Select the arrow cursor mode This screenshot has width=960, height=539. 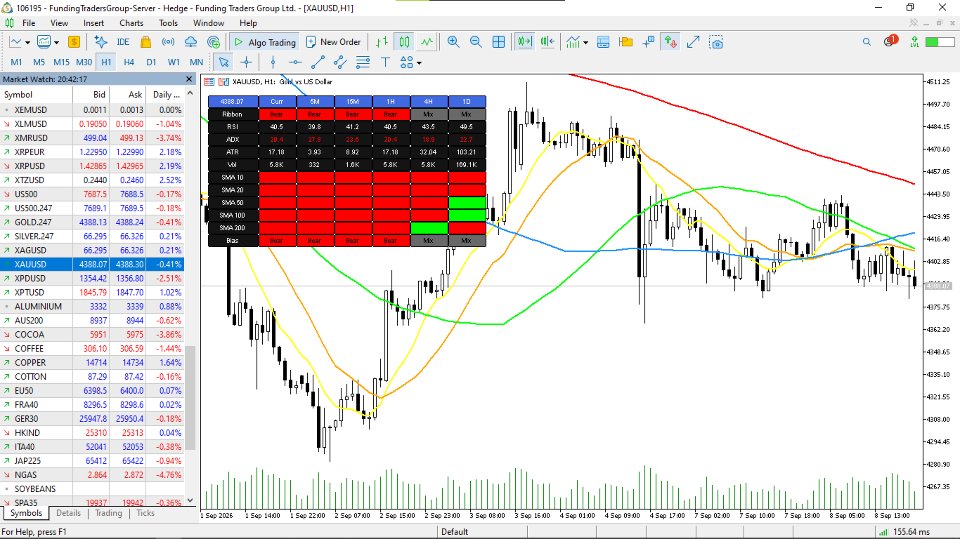(x=223, y=62)
